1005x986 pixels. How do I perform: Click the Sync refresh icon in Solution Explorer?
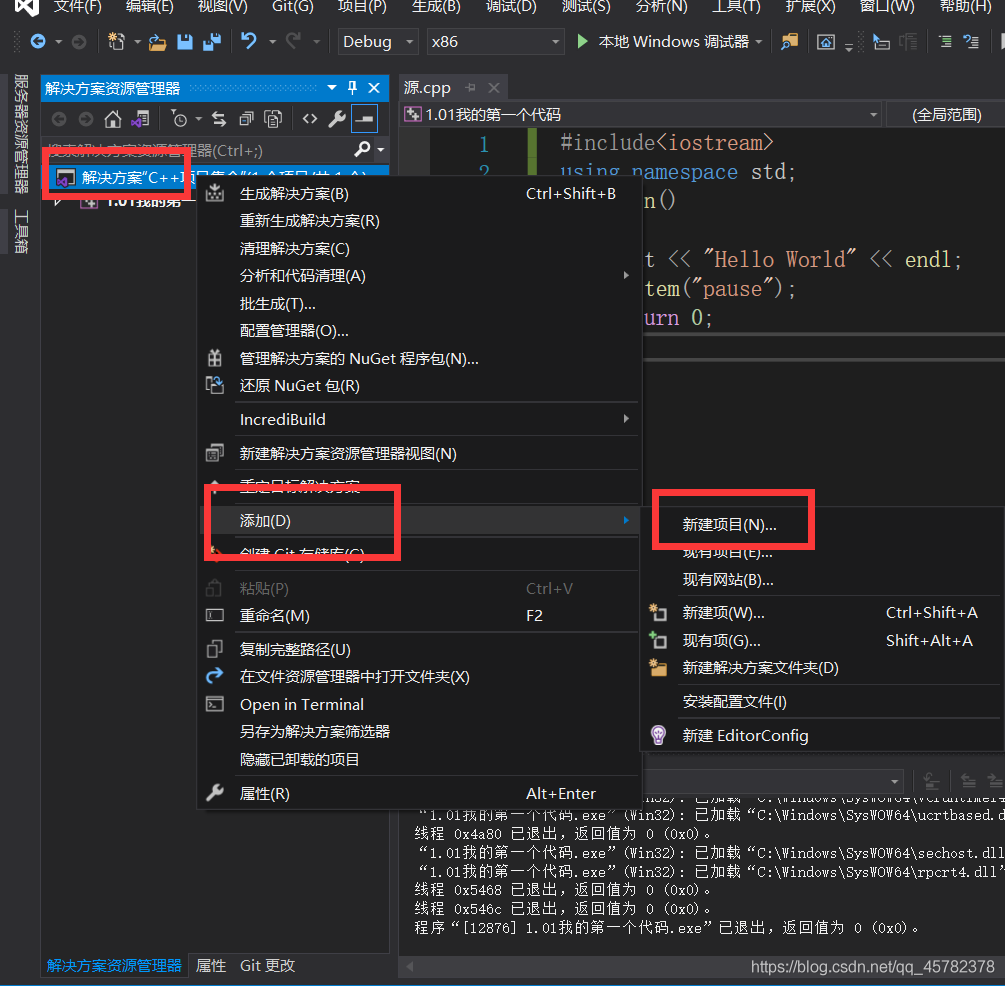[220, 119]
